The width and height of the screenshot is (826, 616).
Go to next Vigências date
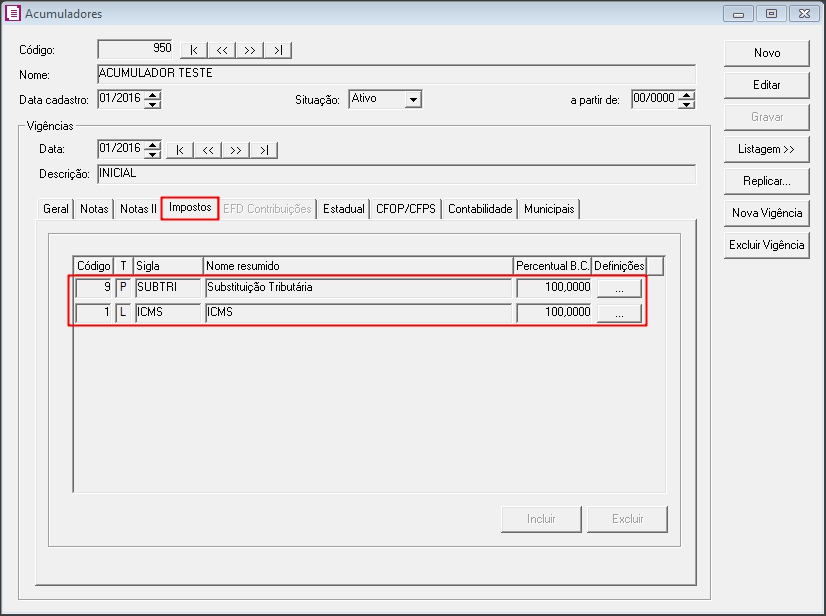(235, 150)
